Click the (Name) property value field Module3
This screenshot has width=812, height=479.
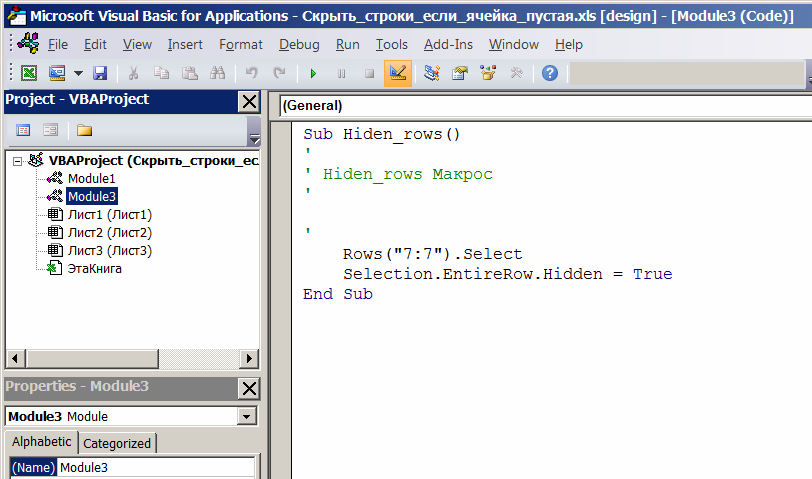point(155,468)
